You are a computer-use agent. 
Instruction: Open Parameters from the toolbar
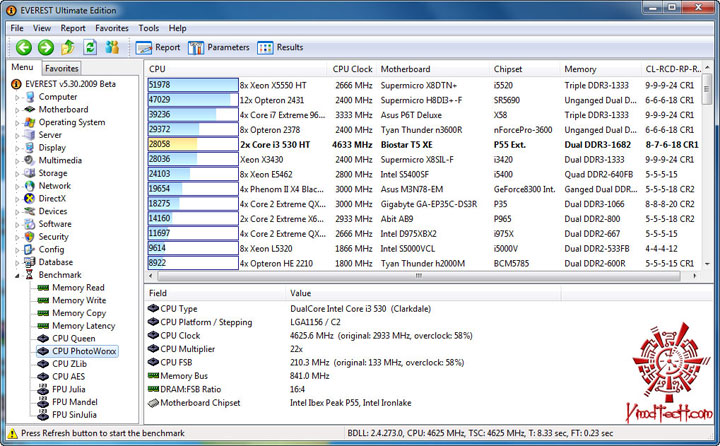point(218,47)
